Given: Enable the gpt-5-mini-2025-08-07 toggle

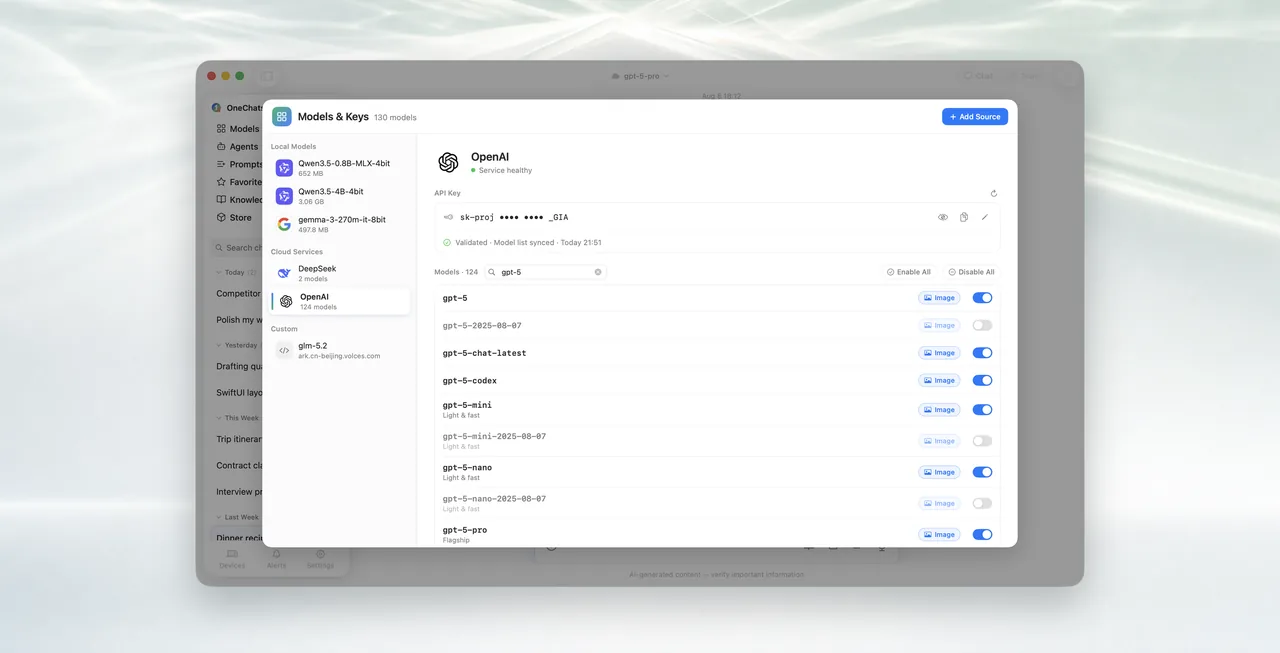Looking at the screenshot, I should coord(982,441).
